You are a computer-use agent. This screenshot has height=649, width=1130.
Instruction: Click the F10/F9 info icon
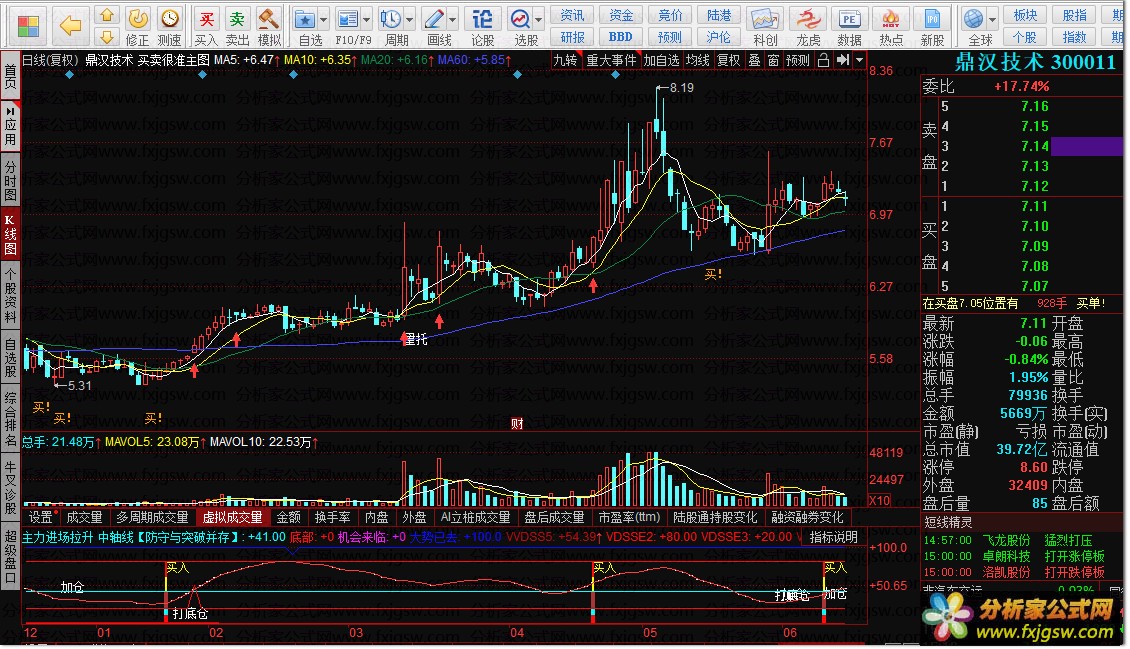348,19
